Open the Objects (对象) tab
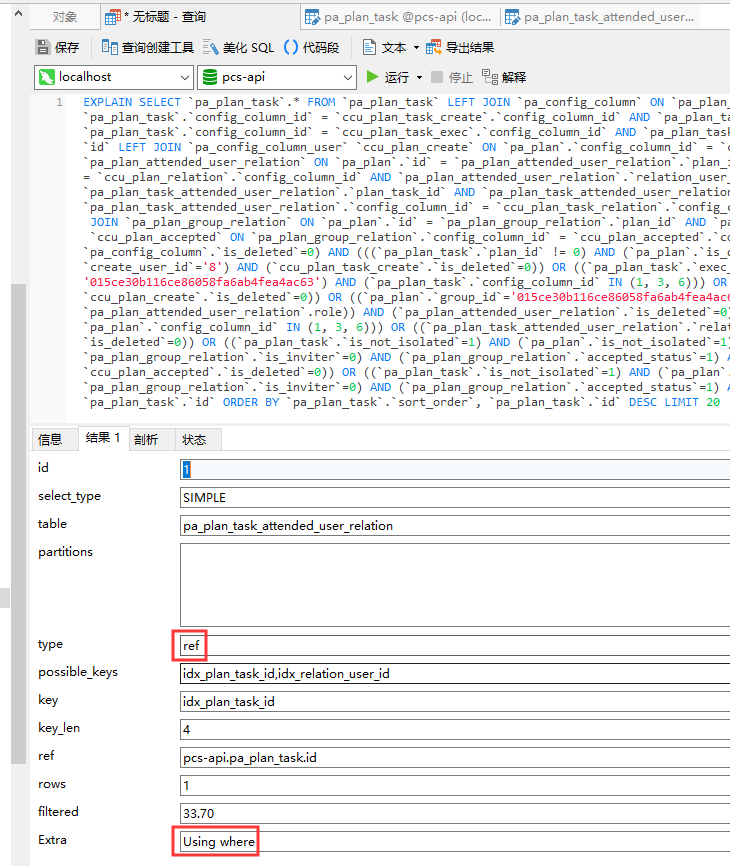This screenshot has height=866, width=730. point(64,17)
